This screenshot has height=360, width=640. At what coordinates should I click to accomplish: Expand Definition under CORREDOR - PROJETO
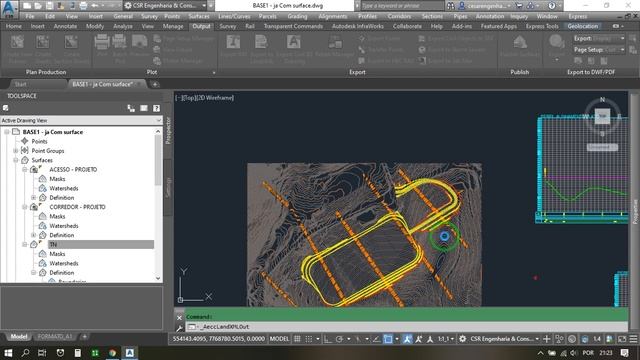33,235
